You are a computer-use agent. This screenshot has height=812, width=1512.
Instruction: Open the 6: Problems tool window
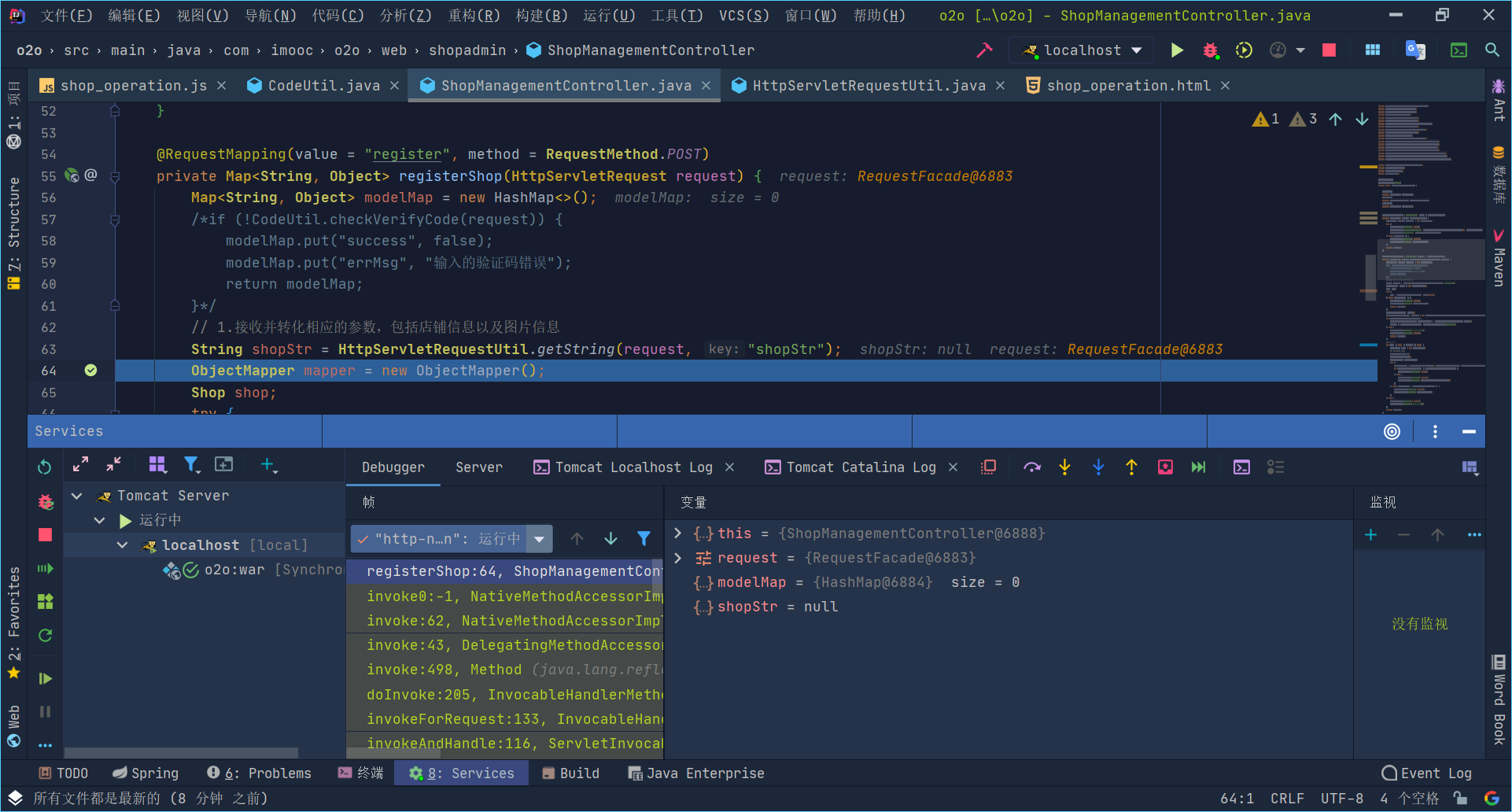point(259,773)
